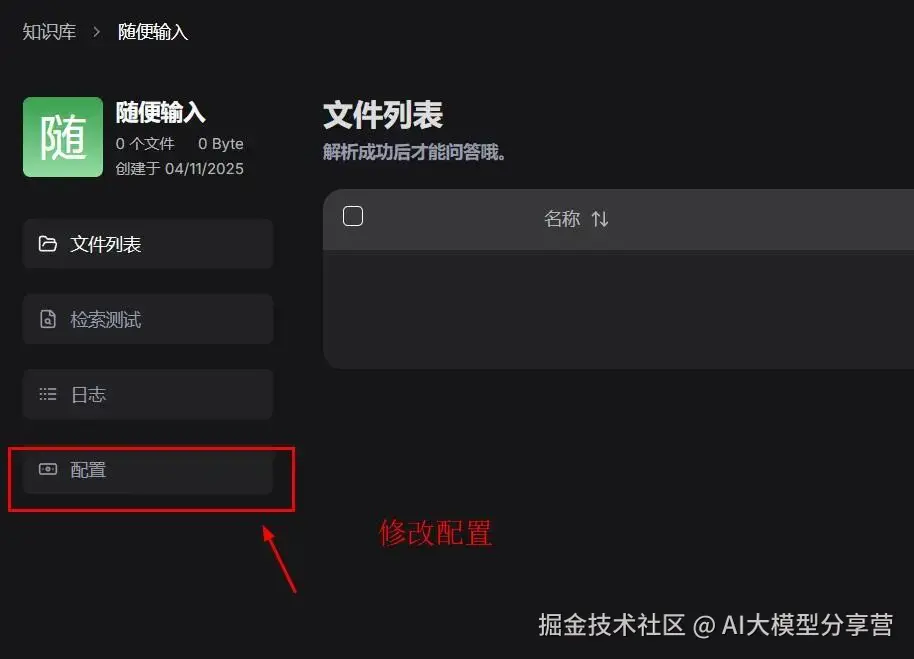Tick the select-all checkbox in table header
Image resolution: width=914 pixels, height=659 pixels.
[353, 216]
